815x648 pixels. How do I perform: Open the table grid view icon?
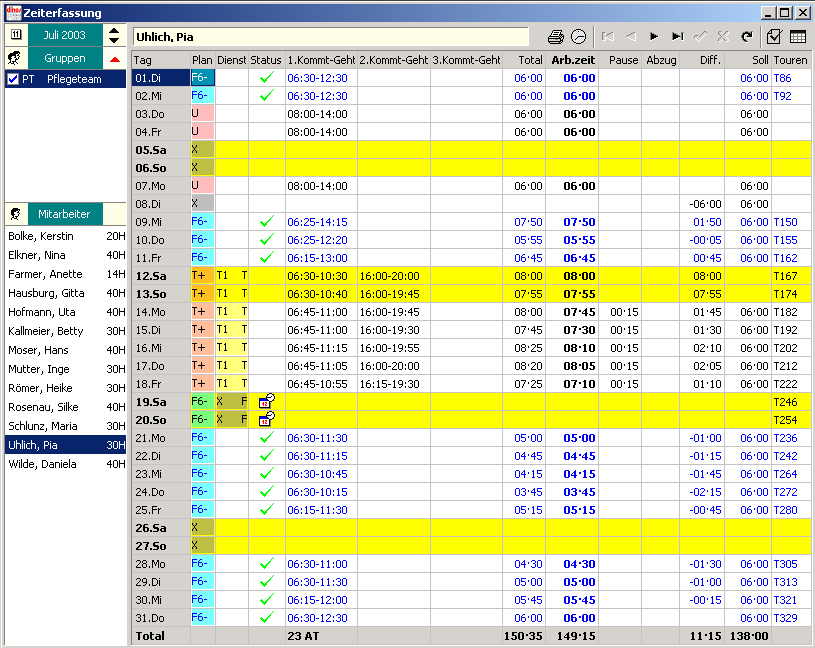coord(798,37)
